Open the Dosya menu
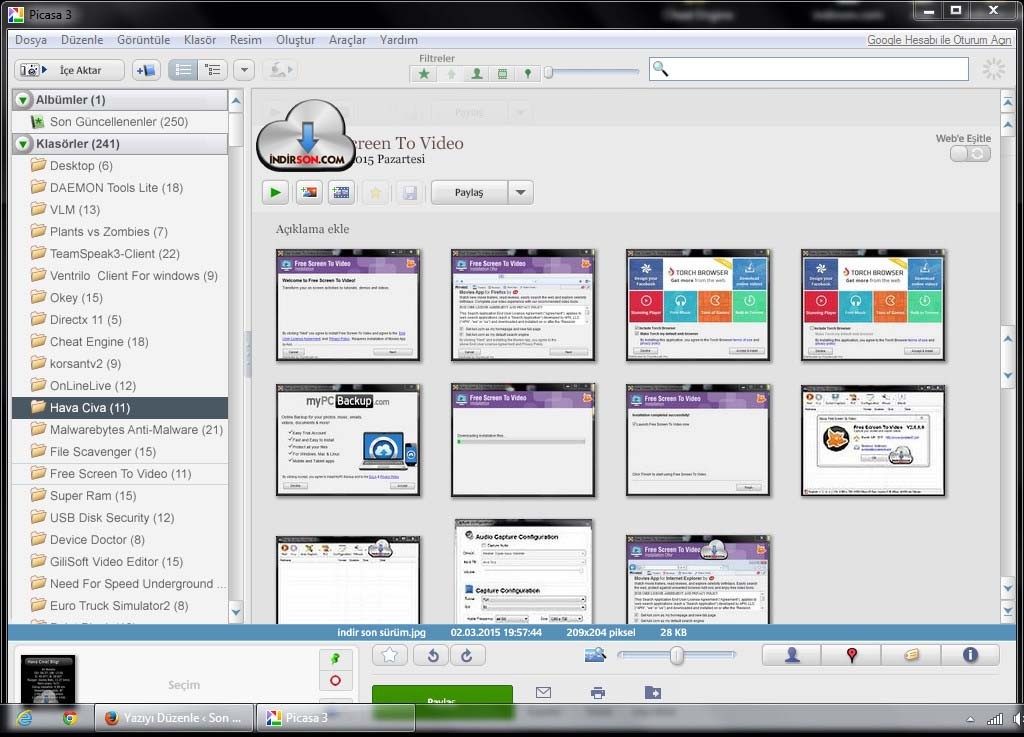The image size is (1024, 737). click(31, 40)
